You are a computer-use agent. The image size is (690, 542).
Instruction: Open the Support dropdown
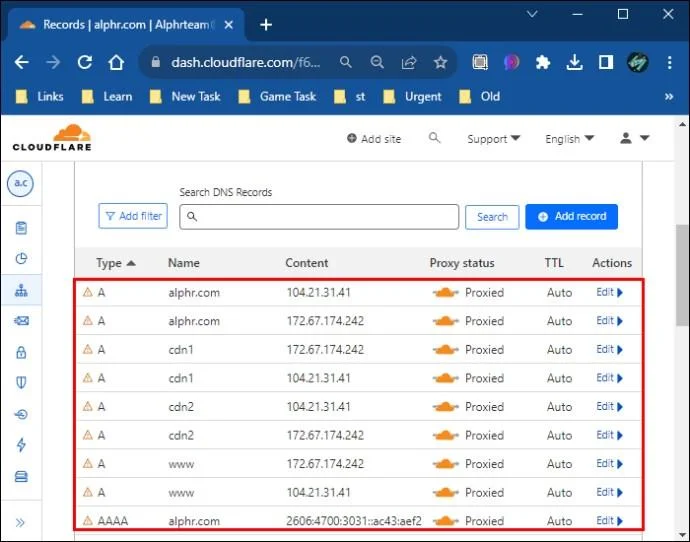(x=493, y=139)
